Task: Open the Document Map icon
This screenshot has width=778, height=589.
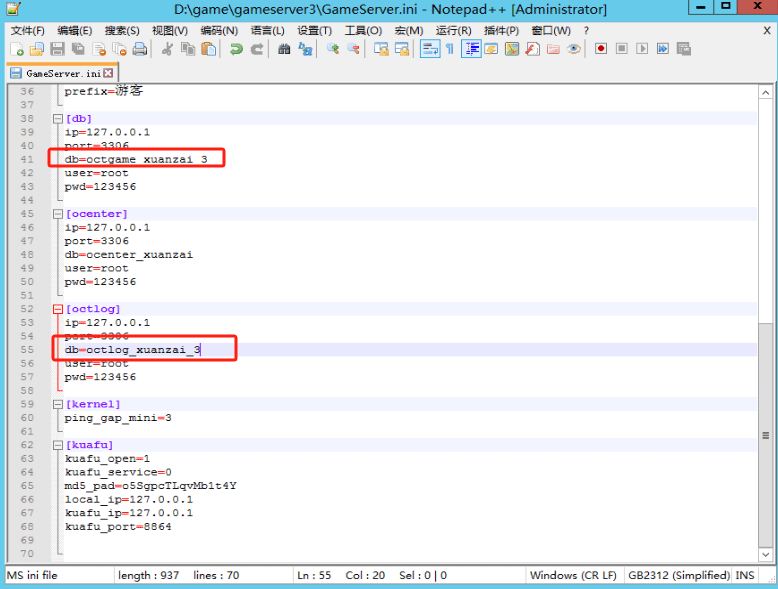Action: point(512,49)
